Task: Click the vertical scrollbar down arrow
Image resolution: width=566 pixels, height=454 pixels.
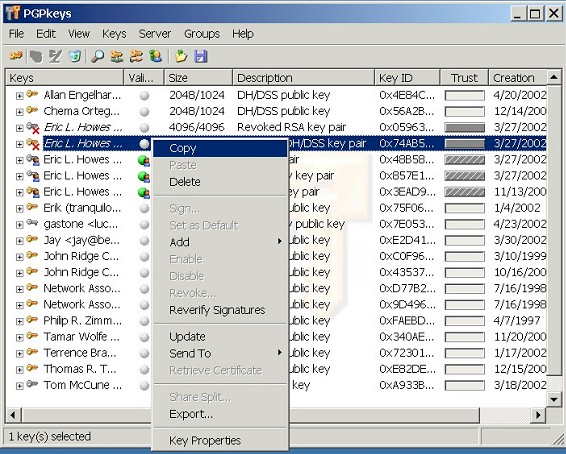Action: click(554, 399)
